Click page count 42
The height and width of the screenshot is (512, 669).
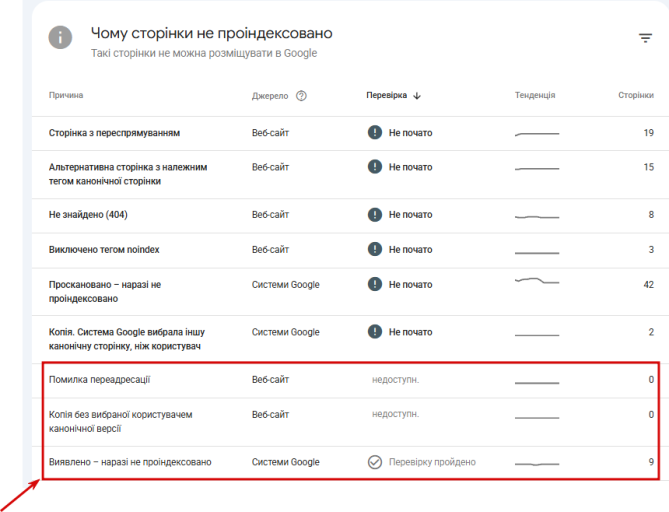click(x=649, y=285)
